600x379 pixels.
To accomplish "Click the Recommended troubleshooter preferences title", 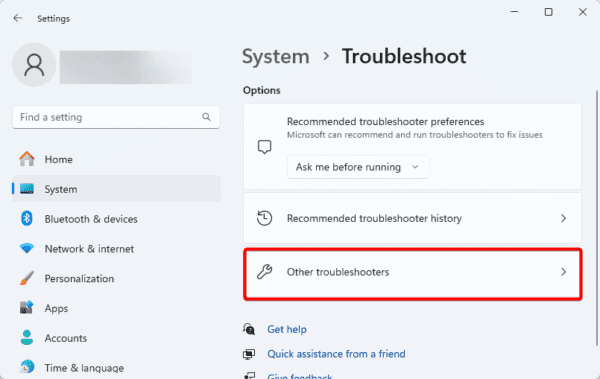I will (385, 121).
